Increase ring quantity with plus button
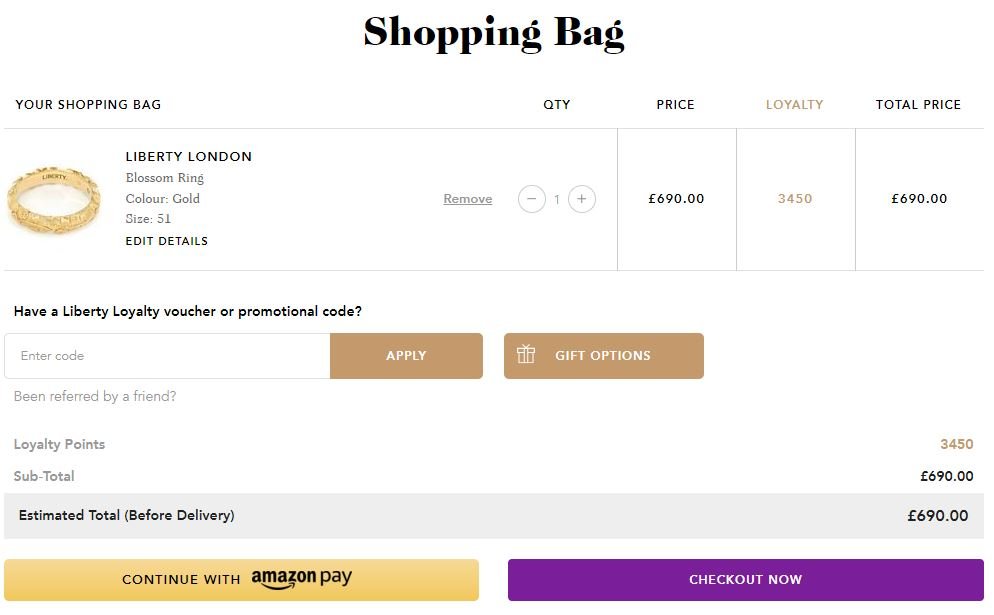This screenshot has height=615, width=994. pos(582,199)
